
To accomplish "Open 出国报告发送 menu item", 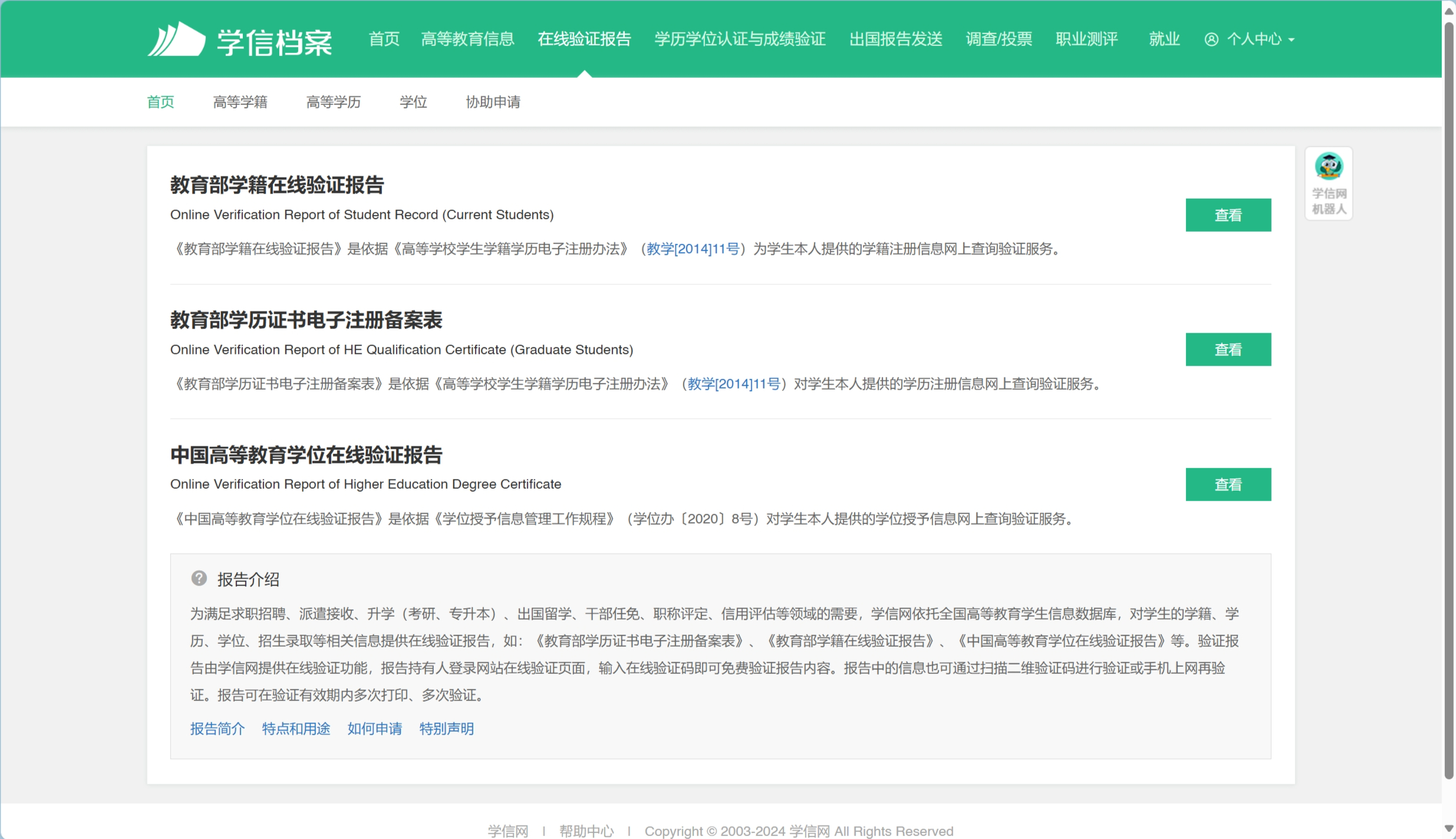I will [x=895, y=39].
